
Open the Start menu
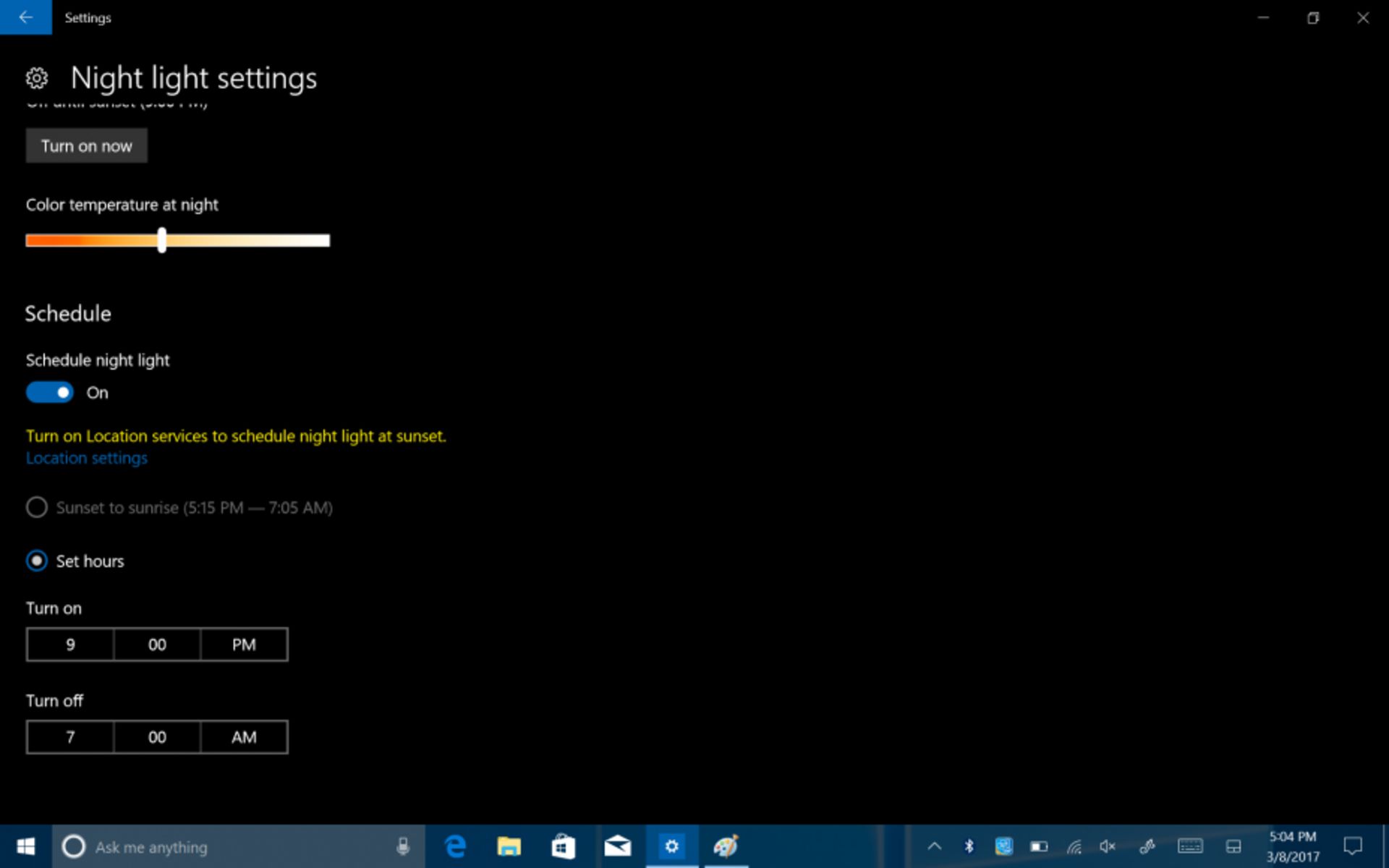coord(26,846)
